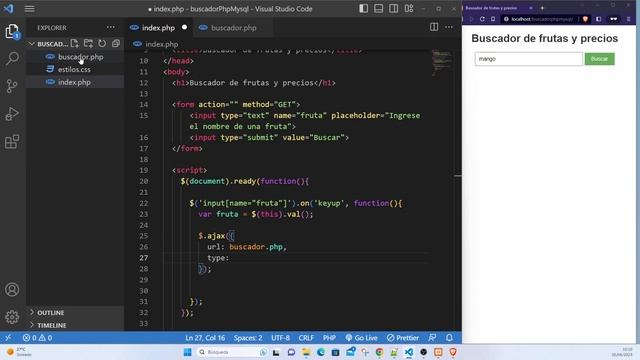Viewport: 640px width, 360px height.
Task: Customize Layout icon in title bar
Action: pyautogui.click(x=409, y=9)
